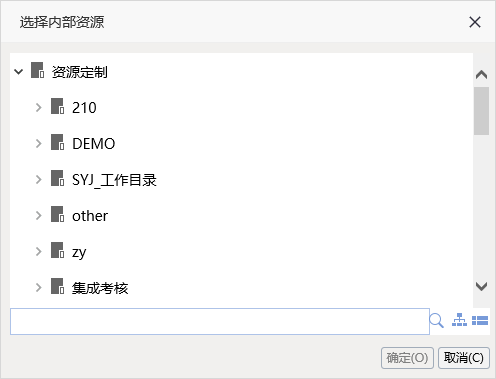Click the scrollbar down arrow
Screen dimensions: 496x379
[x=481, y=286]
